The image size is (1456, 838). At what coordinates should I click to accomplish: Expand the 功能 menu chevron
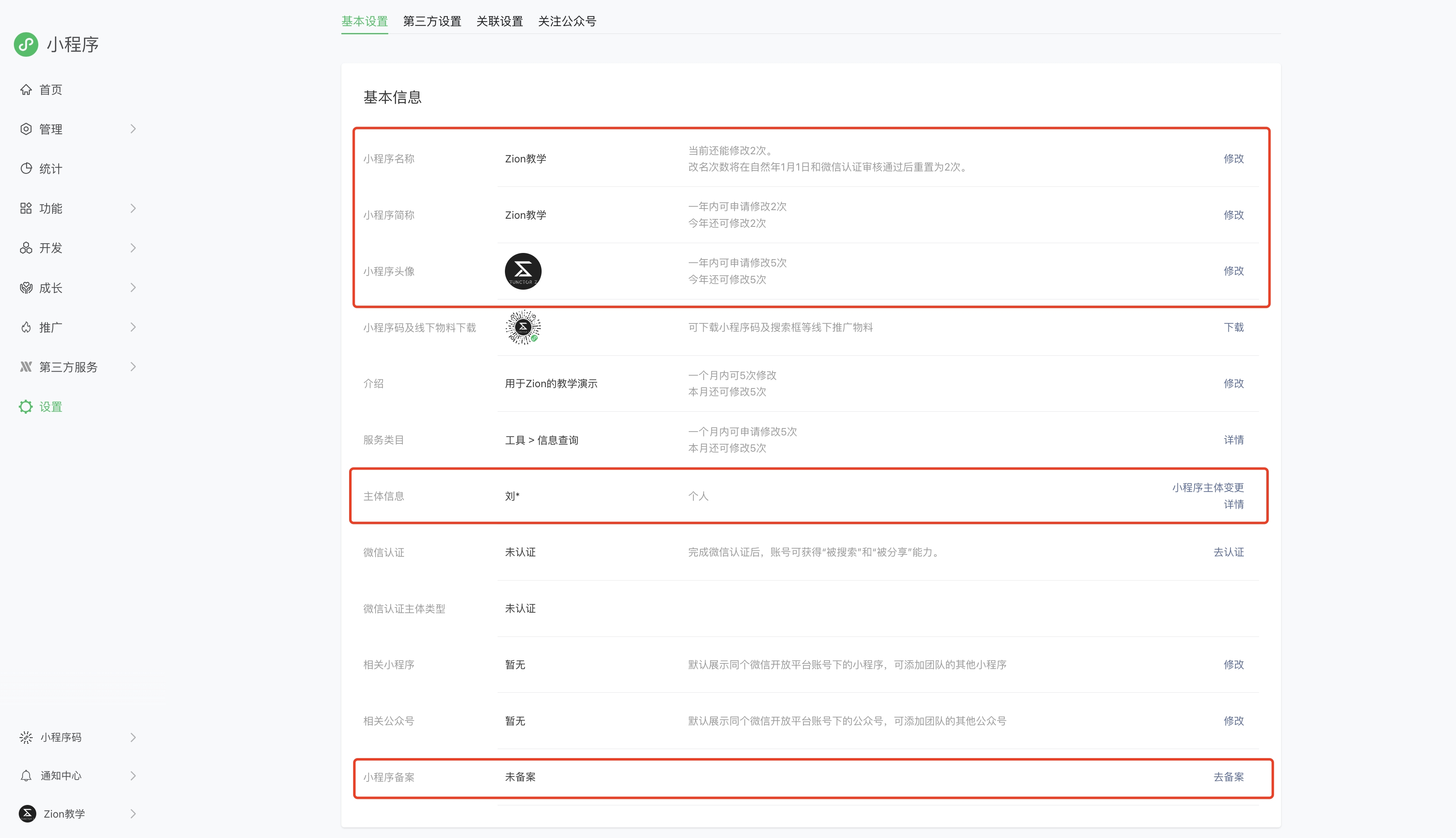tap(133, 208)
